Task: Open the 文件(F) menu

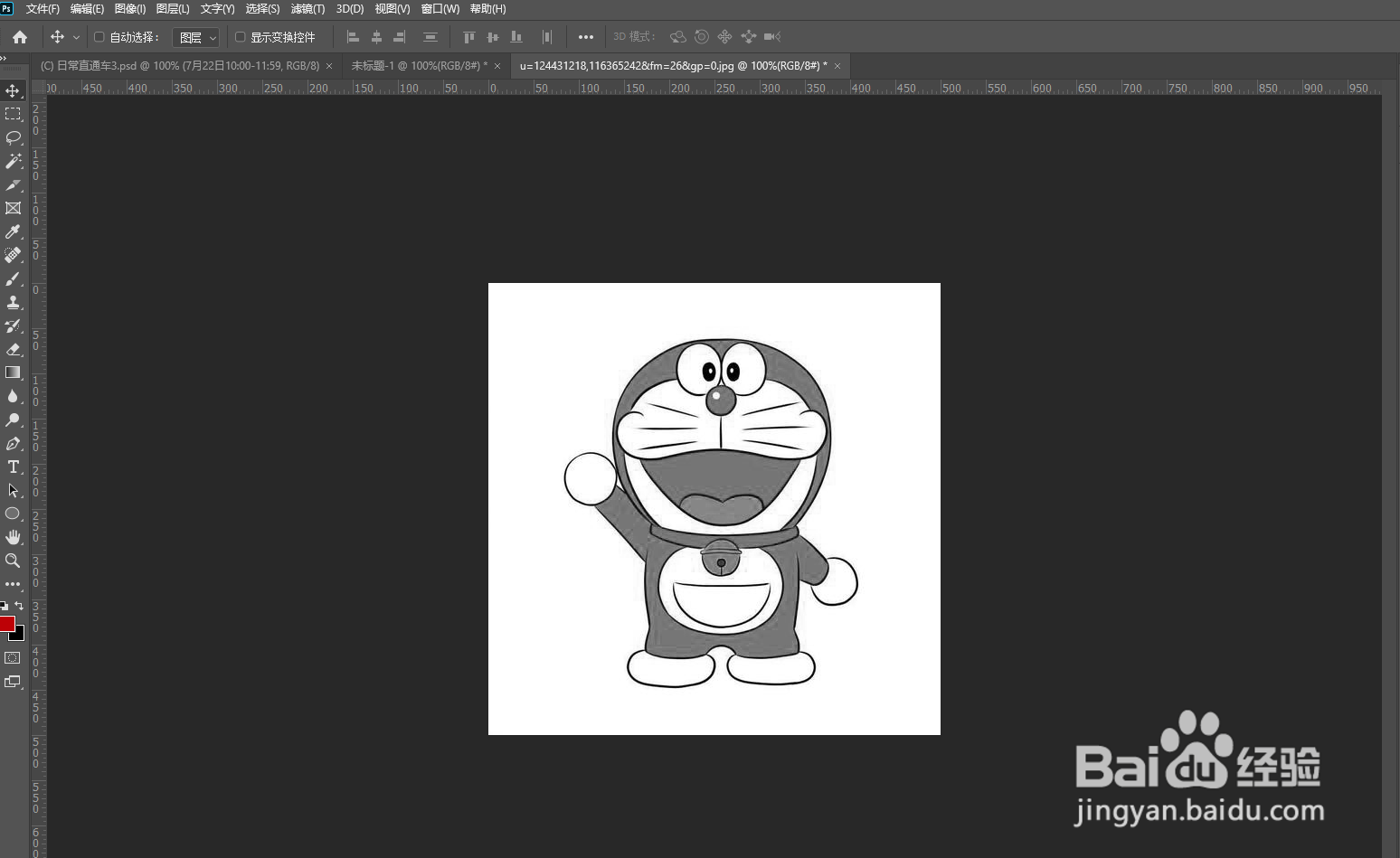Action: point(43,9)
